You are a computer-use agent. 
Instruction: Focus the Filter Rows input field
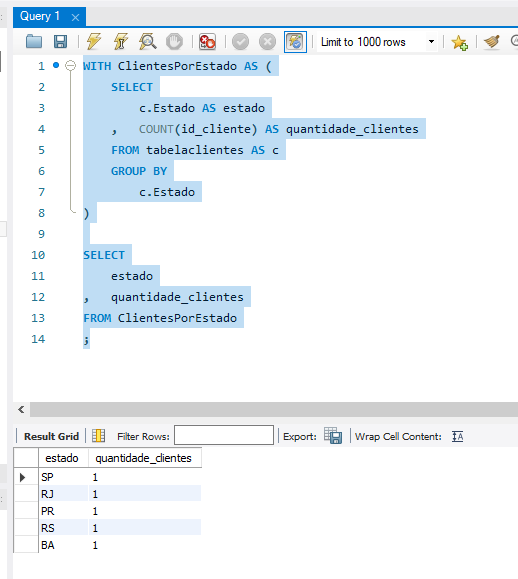coord(224,435)
